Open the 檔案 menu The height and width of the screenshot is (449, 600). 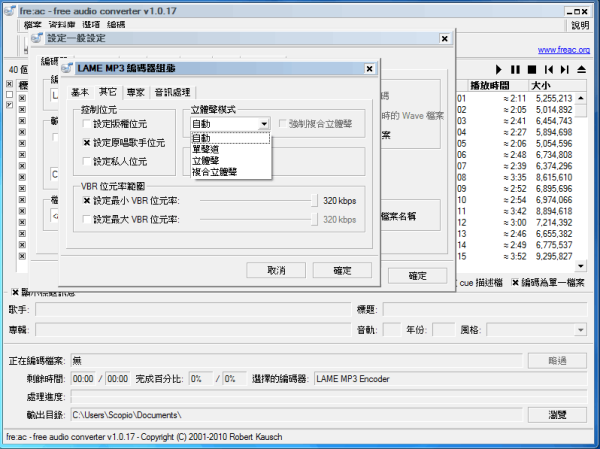pos(32,25)
